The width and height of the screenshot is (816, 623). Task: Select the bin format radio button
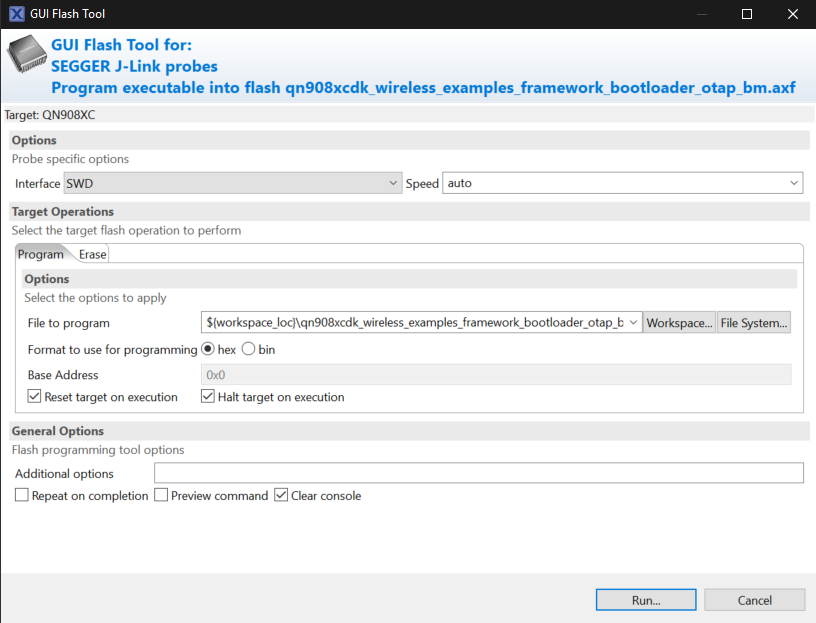248,349
